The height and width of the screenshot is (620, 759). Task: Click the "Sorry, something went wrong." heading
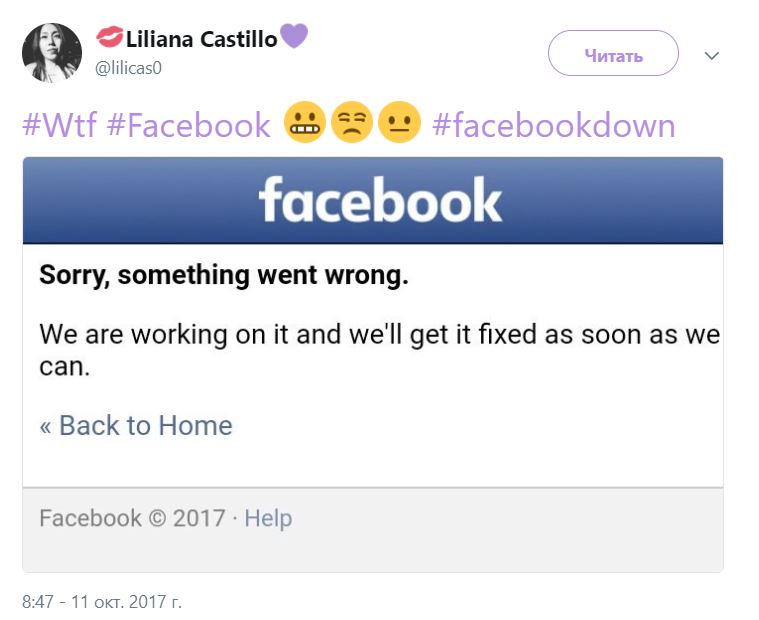[x=224, y=275]
